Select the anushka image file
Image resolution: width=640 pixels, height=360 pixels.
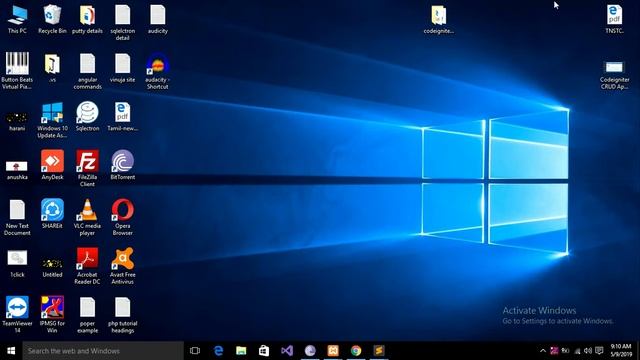coord(17,170)
